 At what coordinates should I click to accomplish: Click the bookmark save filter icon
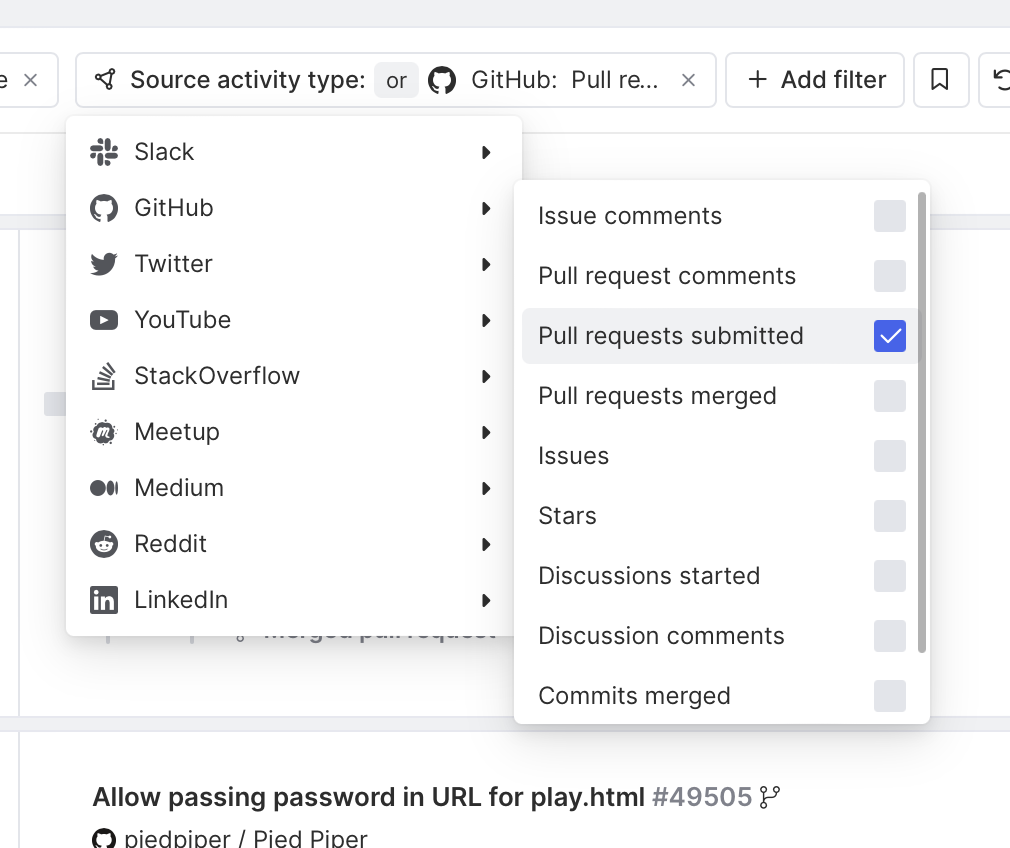(x=940, y=80)
